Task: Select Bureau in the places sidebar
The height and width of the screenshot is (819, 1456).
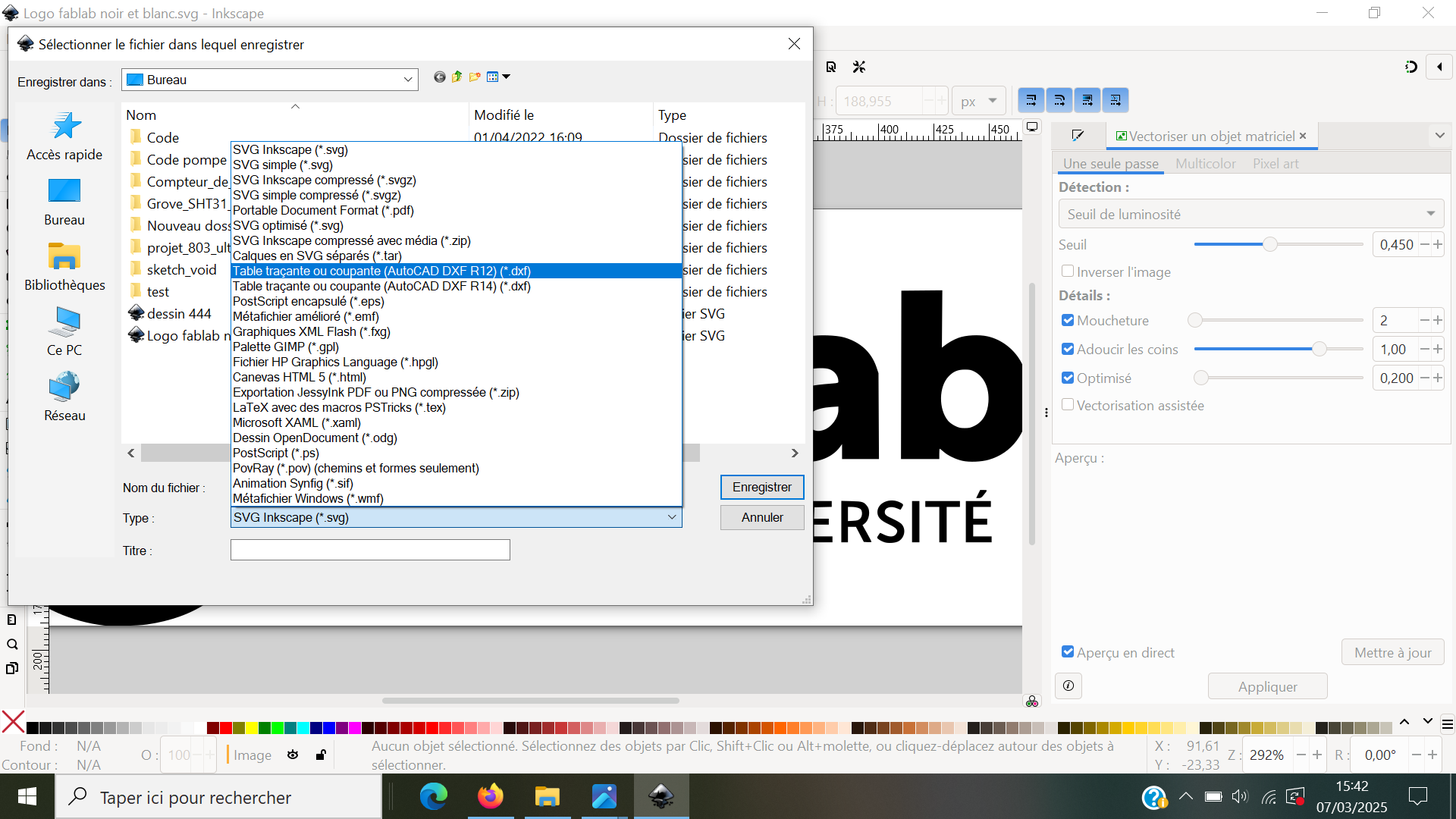Action: point(64,202)
